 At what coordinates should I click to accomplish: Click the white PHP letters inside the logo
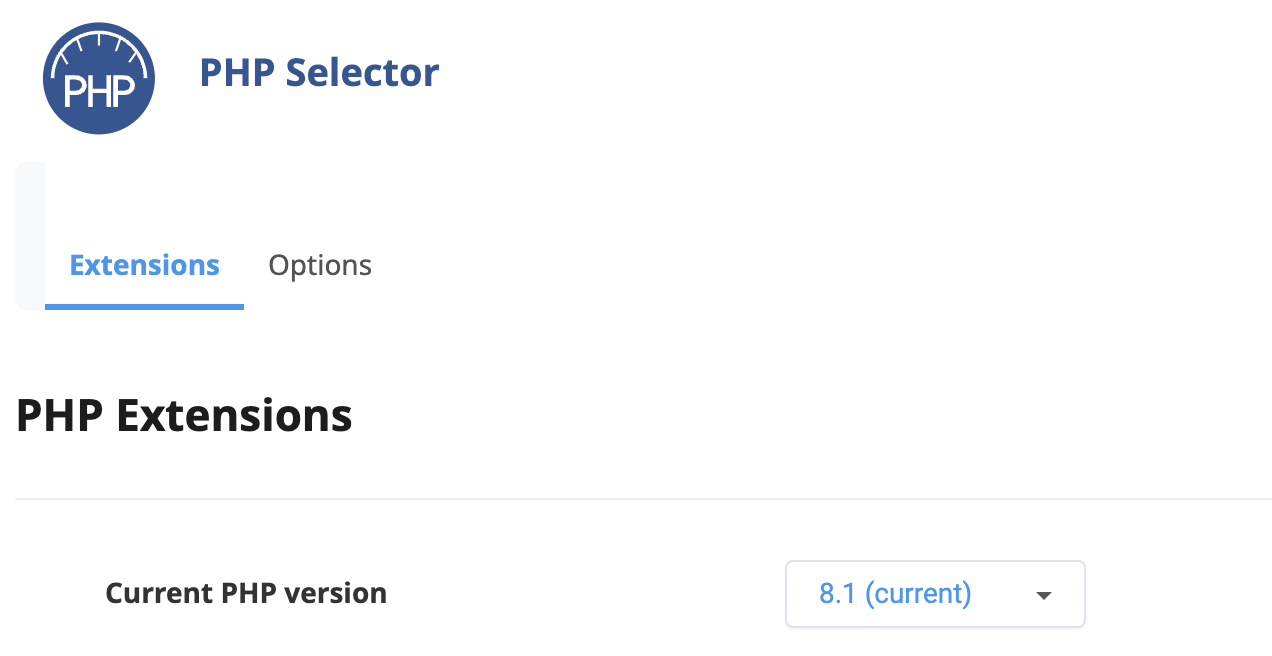[99, 85]
